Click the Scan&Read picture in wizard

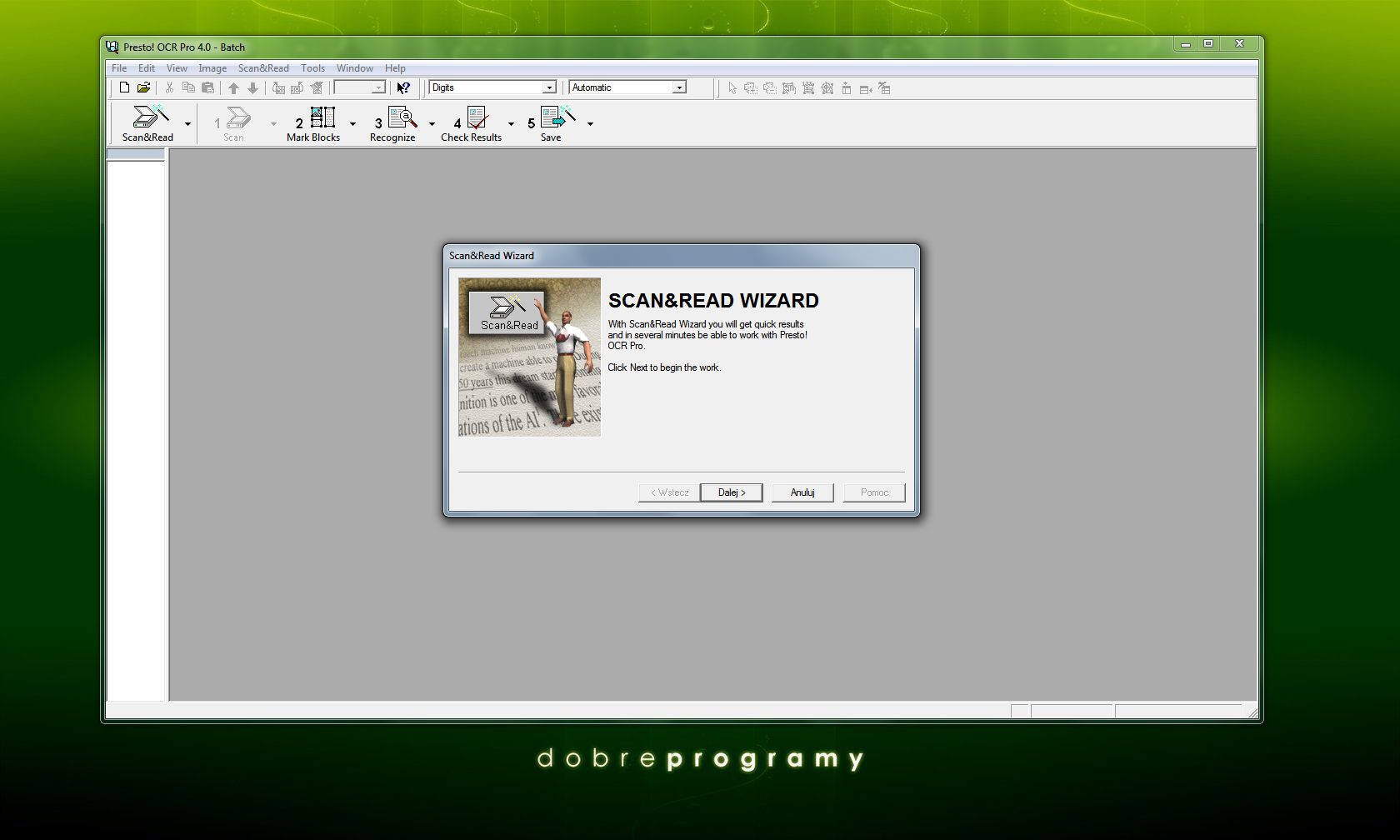pos(529,357)
